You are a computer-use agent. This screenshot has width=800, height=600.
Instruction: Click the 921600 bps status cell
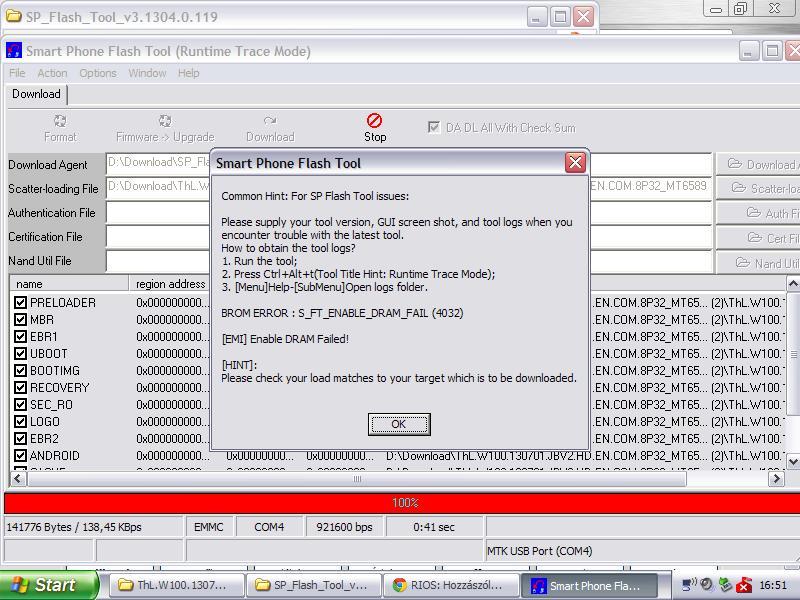(x=344, y=527)
